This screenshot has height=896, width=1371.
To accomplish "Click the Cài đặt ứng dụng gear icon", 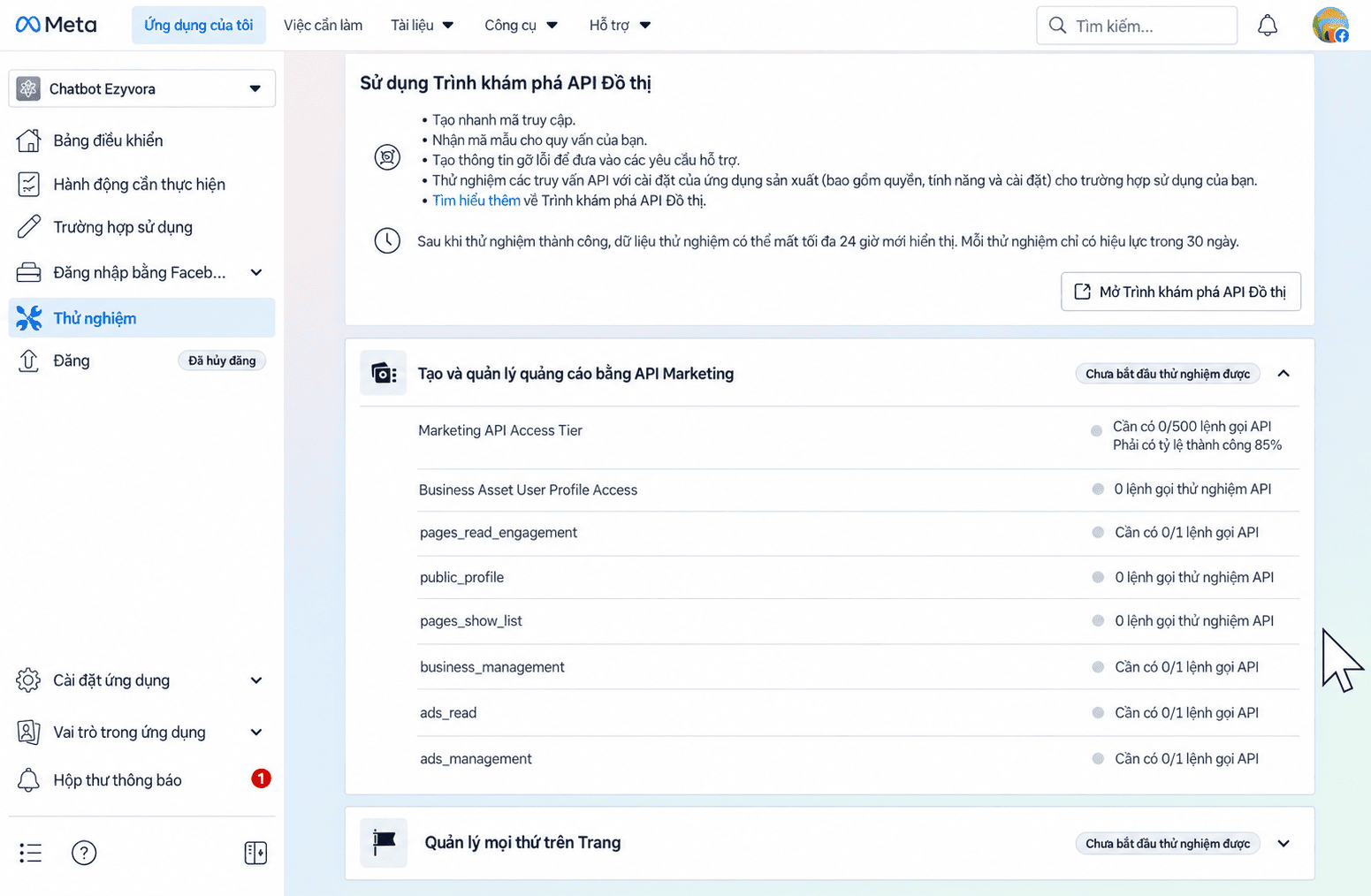I will click(28, 680).
